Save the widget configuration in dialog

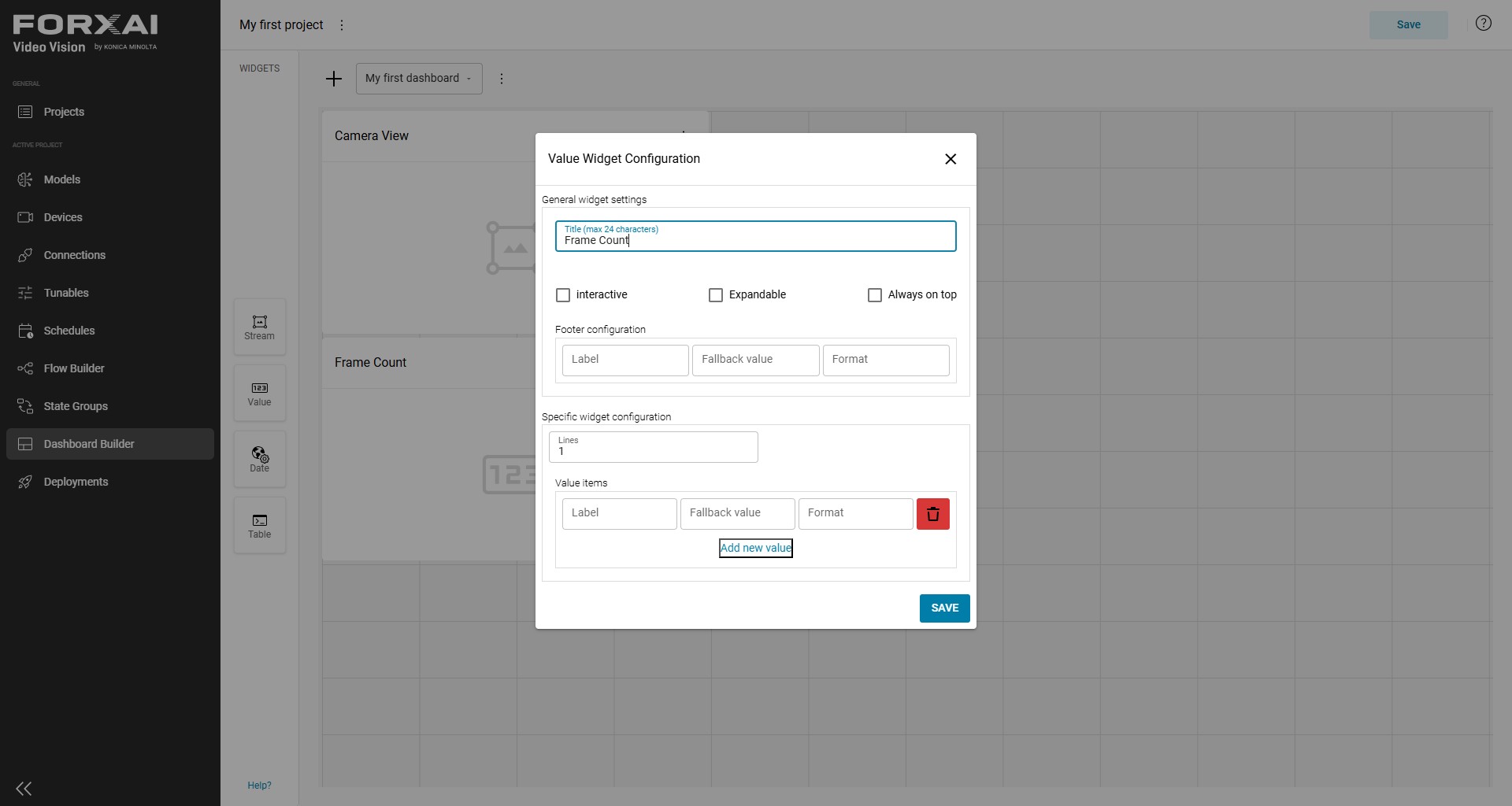(945, 608)
